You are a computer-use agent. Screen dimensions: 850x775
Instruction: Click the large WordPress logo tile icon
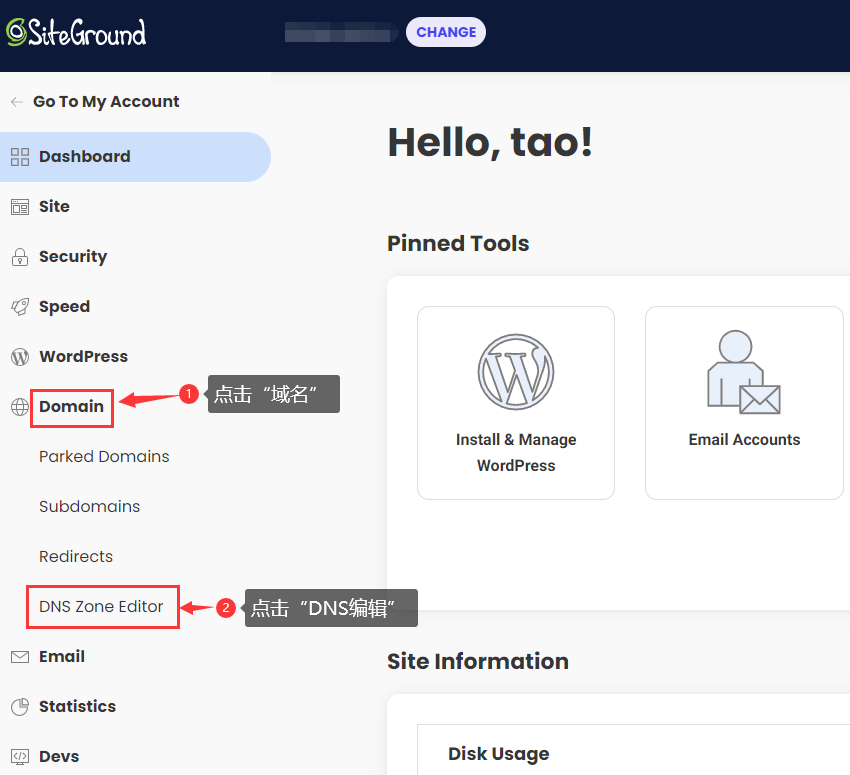coord(516,372)
